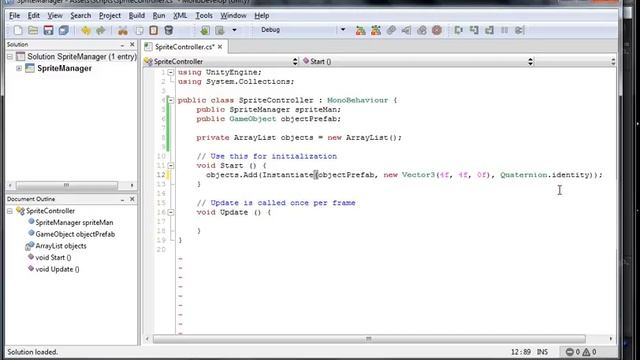Click the Step Out debug icon
This screenshot has width=640, height=360.
pos(489,30)
